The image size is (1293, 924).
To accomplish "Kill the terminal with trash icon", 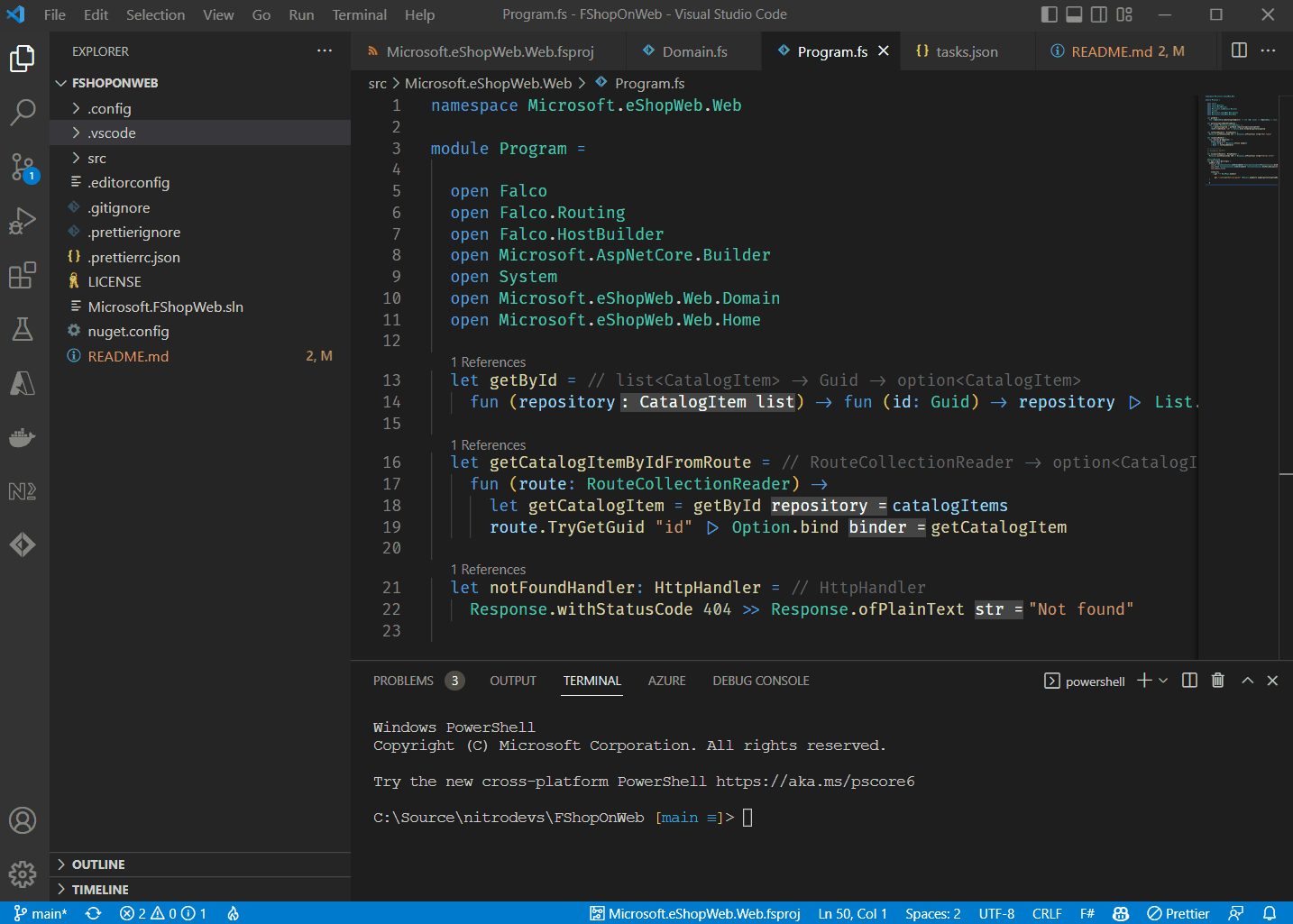I will [1218, 681].
